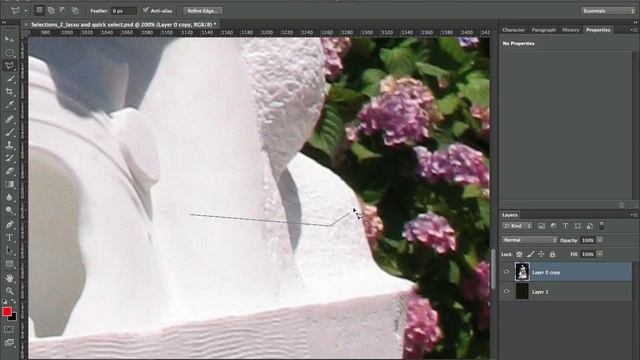Click the Layer 0 copy thumbnail
The image size is (640, 360).
(522, 272)
